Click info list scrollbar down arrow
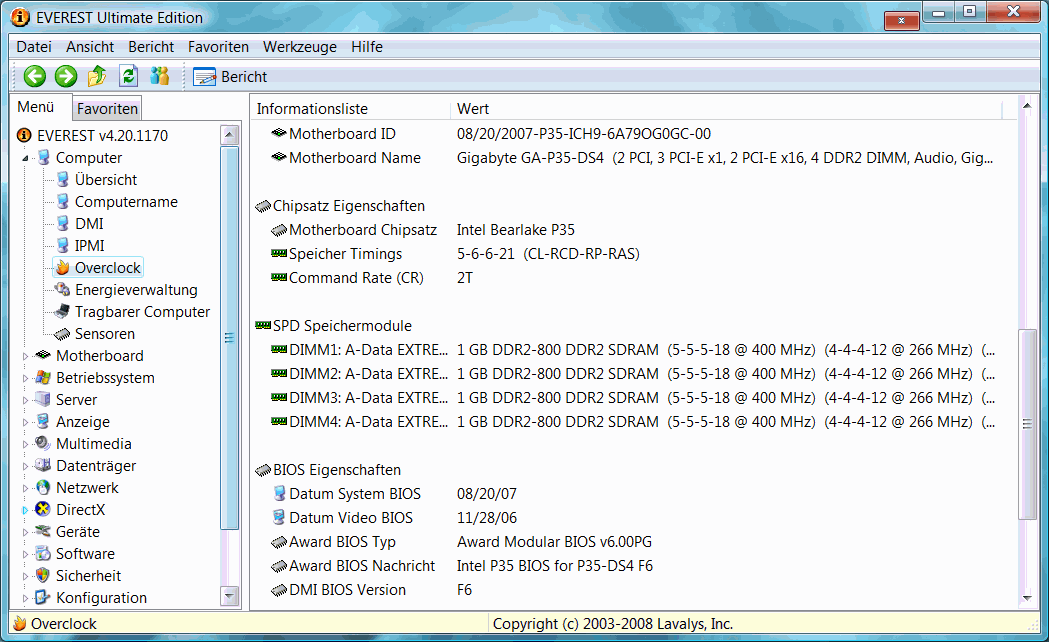This screenshot has height=642, width=1049. click(x=1027, y=599)
